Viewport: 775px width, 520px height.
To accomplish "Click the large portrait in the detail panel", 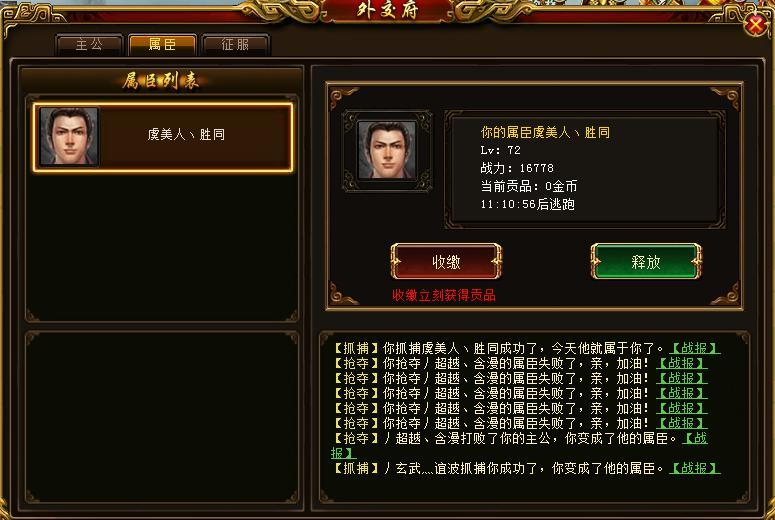I will (387, 150).
